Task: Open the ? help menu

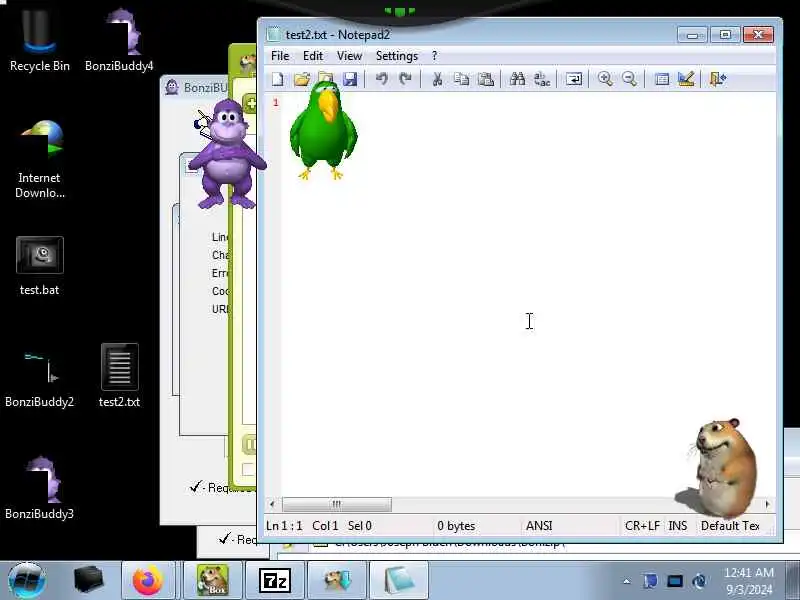Action: pyautogui.click(x=434, y=56)
